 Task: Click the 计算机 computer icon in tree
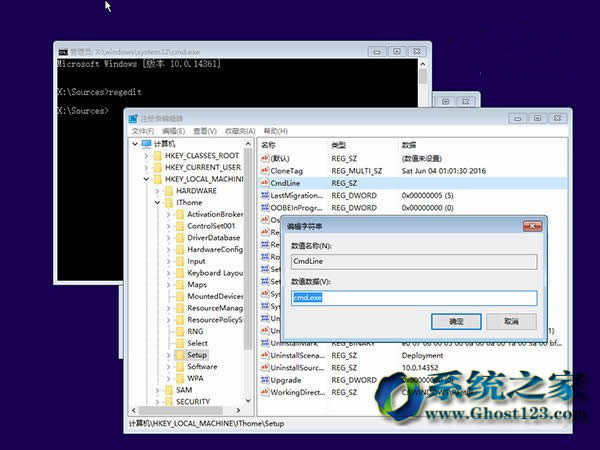[147, 144]
